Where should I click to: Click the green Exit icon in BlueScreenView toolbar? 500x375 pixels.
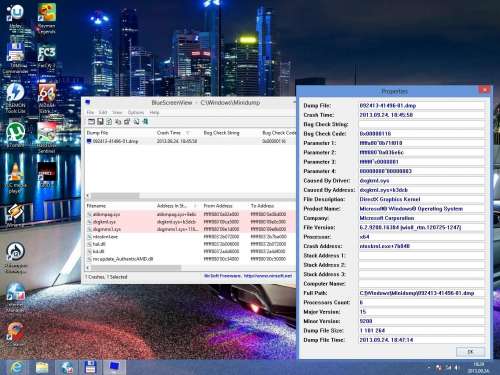pyautogui.click(x=145, y=122)
